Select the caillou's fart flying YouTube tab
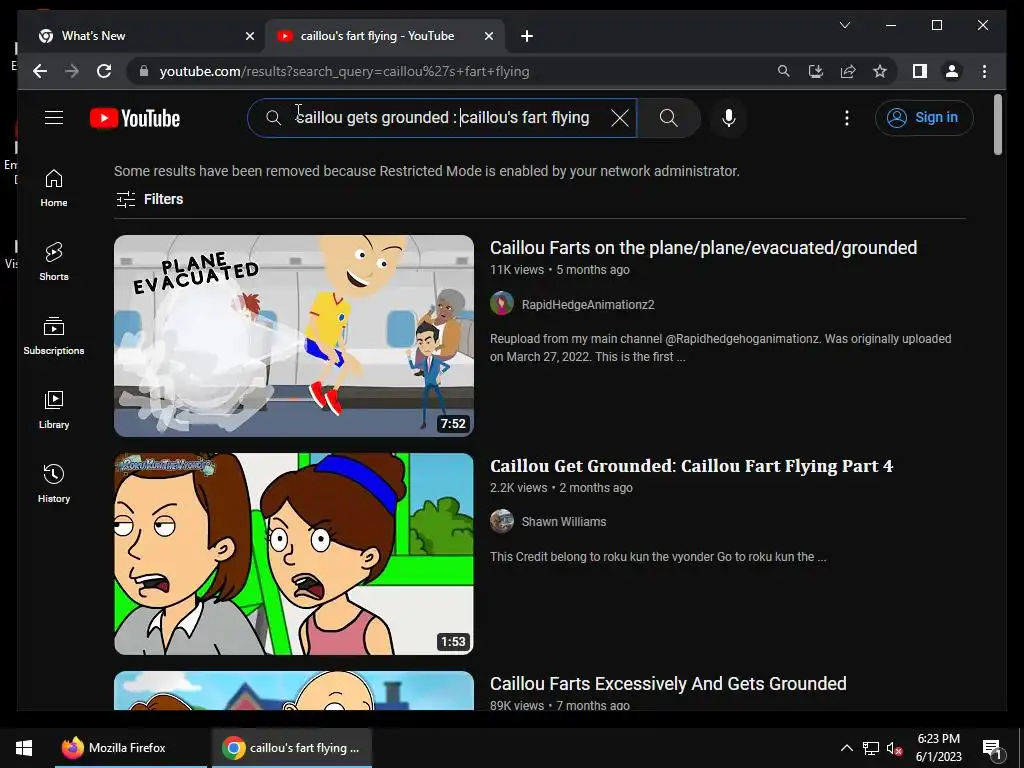1024x768 pixels. coord(384,36)
